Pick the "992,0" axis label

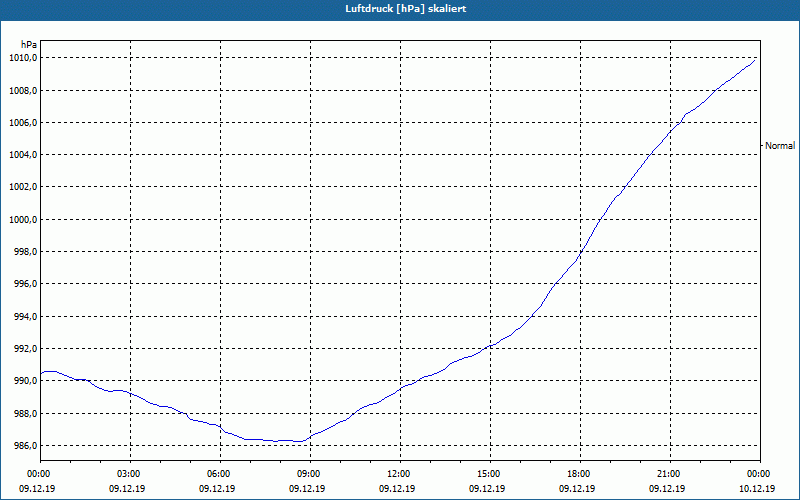26,348
